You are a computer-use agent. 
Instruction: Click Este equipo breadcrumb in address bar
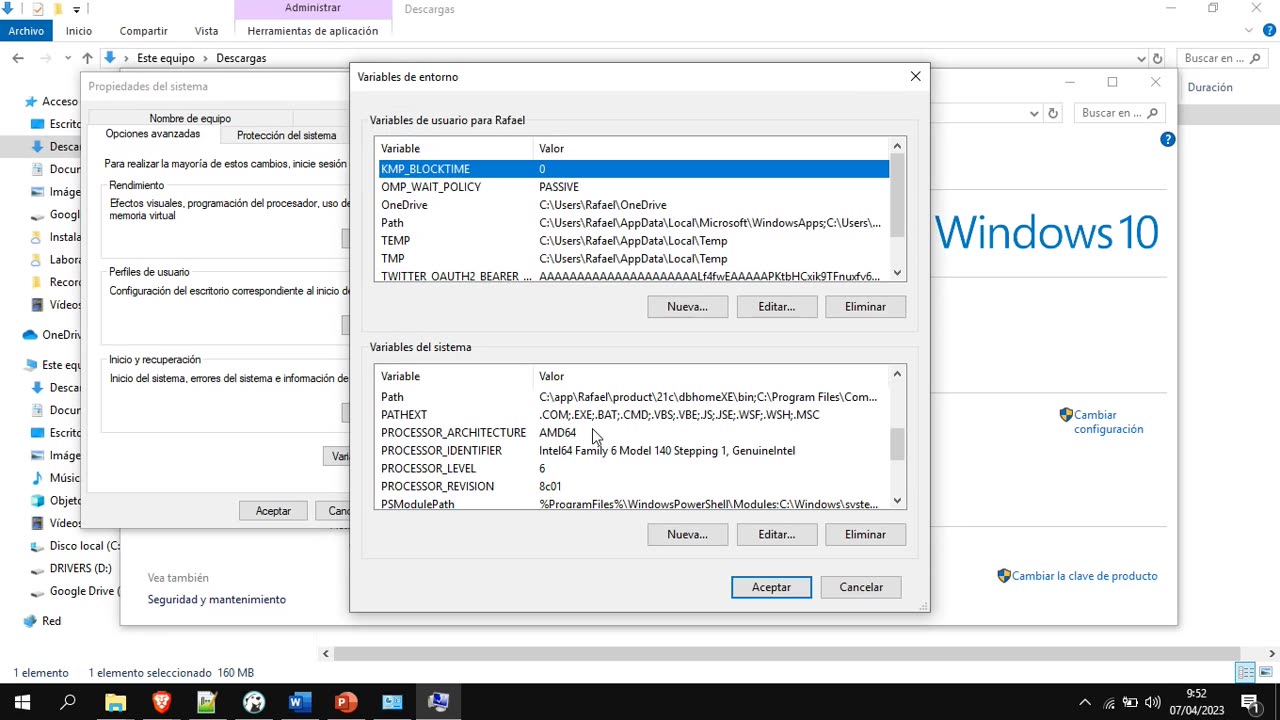click(x=165, y=58)
